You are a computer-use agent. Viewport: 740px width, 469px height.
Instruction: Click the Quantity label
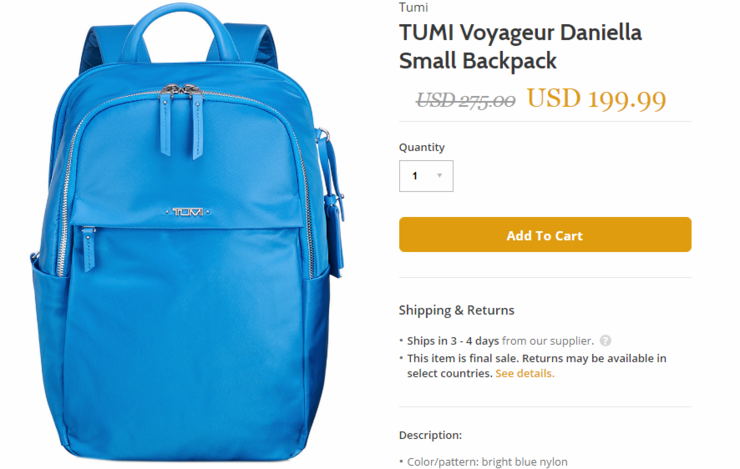(x=421, y=147)
